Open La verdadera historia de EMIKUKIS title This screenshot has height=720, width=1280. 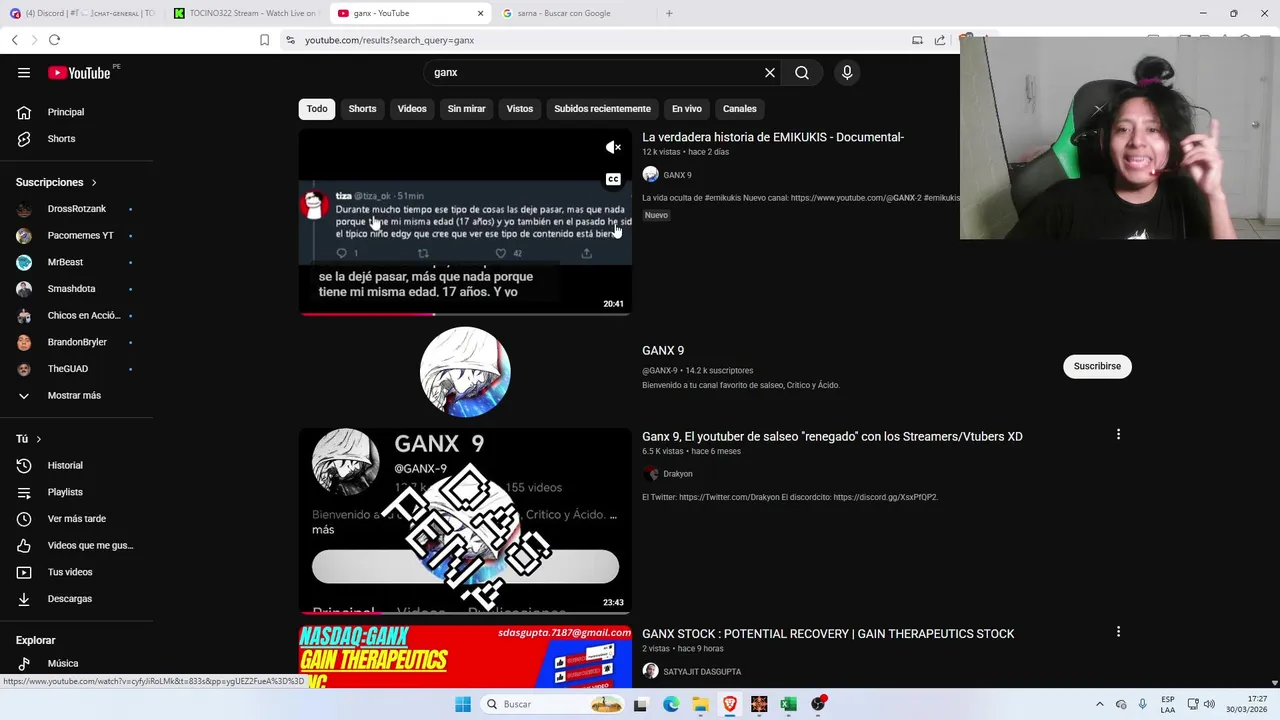pyautogui.click(x=773, y=137)
